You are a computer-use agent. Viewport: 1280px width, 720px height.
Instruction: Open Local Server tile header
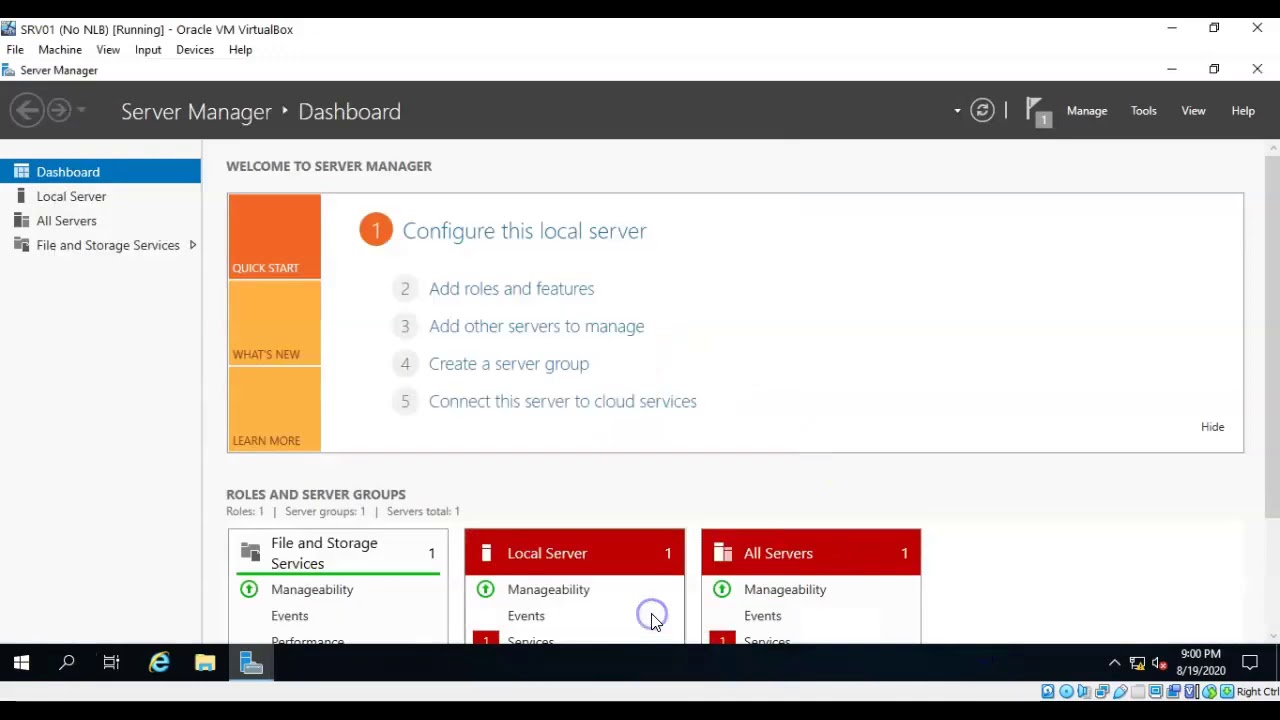coord(574,553)
